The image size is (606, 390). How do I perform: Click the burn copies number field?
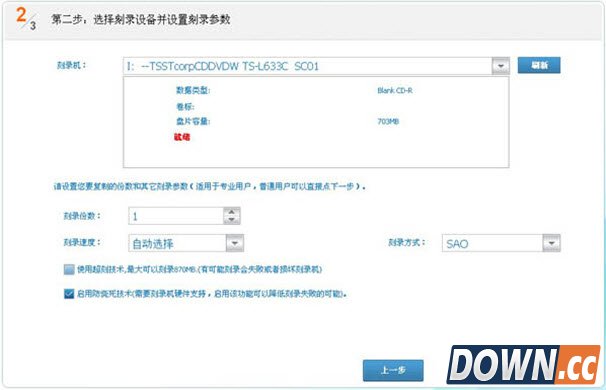coord(176,216)
